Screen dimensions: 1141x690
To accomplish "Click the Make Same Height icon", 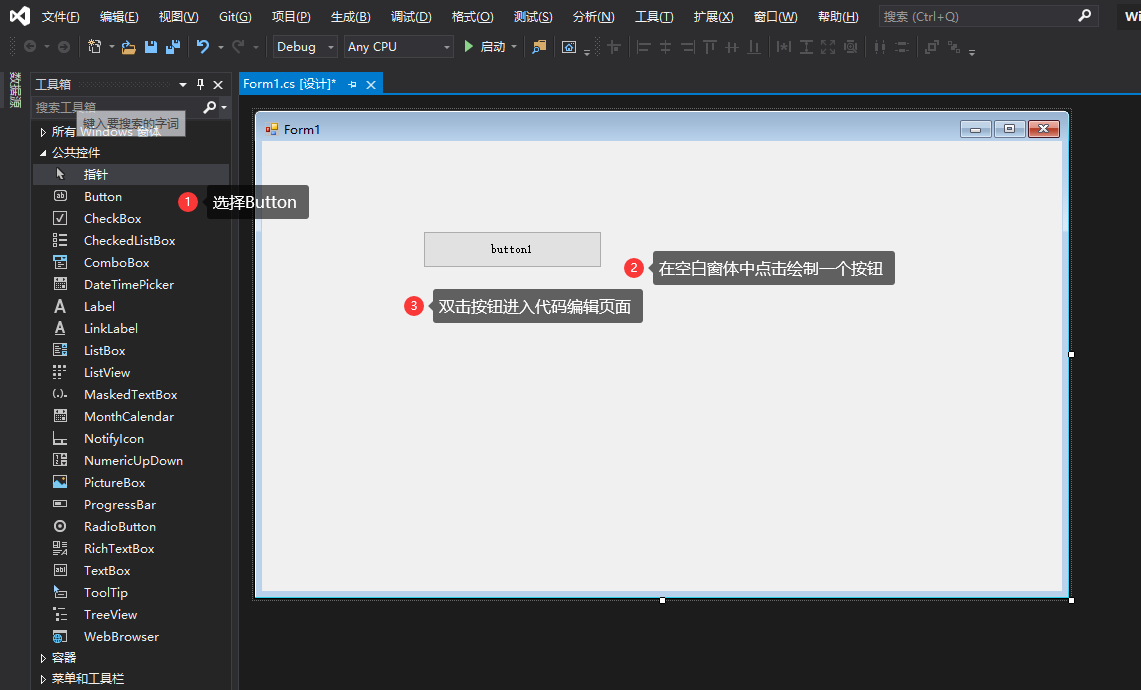I will (806, 47).
